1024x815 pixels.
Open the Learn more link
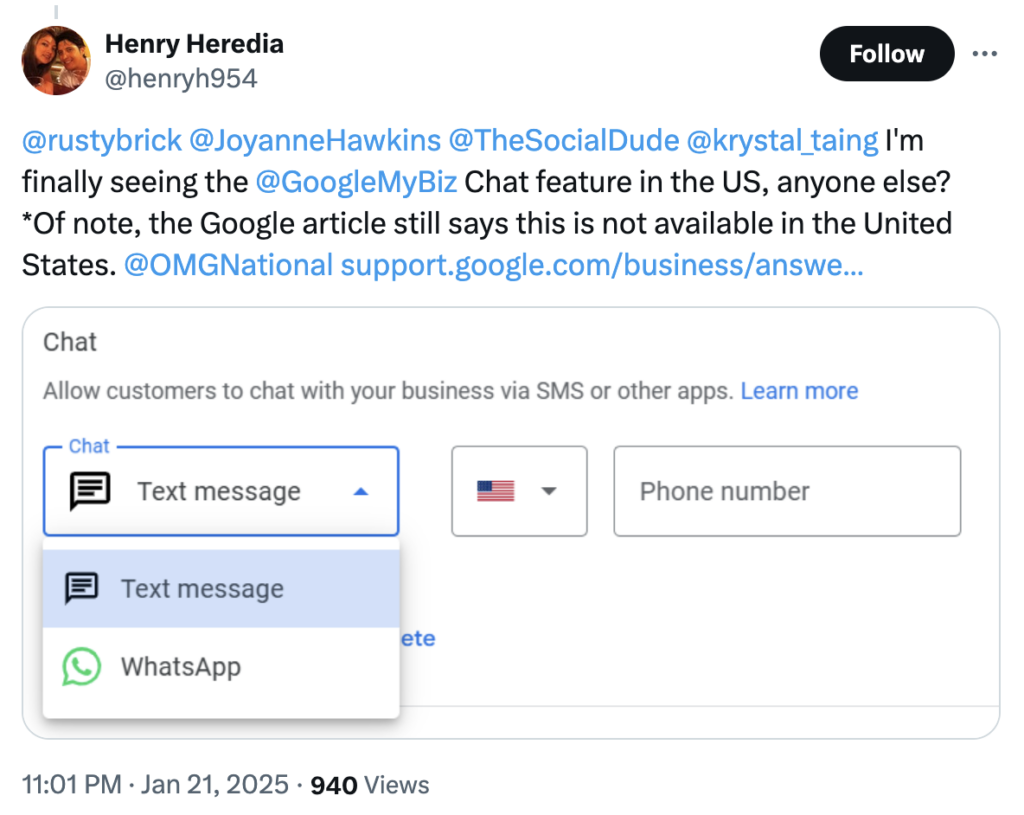pyautogui.click(x=799, y=391)
